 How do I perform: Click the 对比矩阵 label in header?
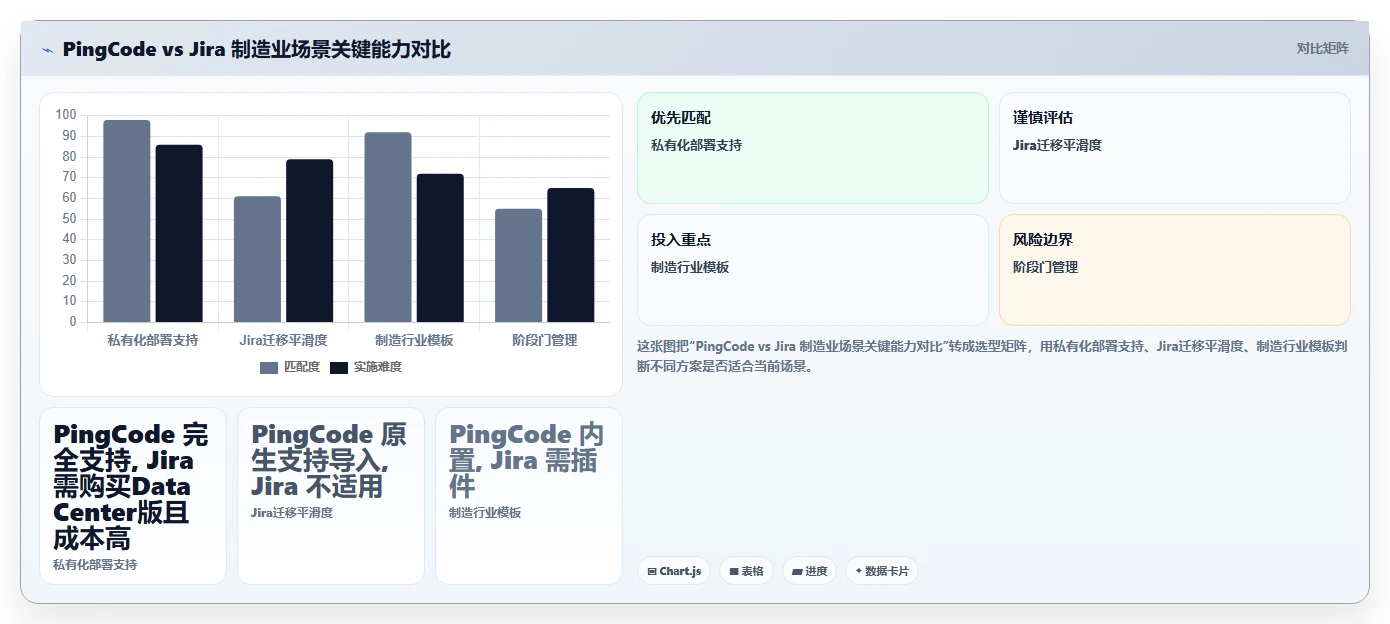[x=1322, y=48]
